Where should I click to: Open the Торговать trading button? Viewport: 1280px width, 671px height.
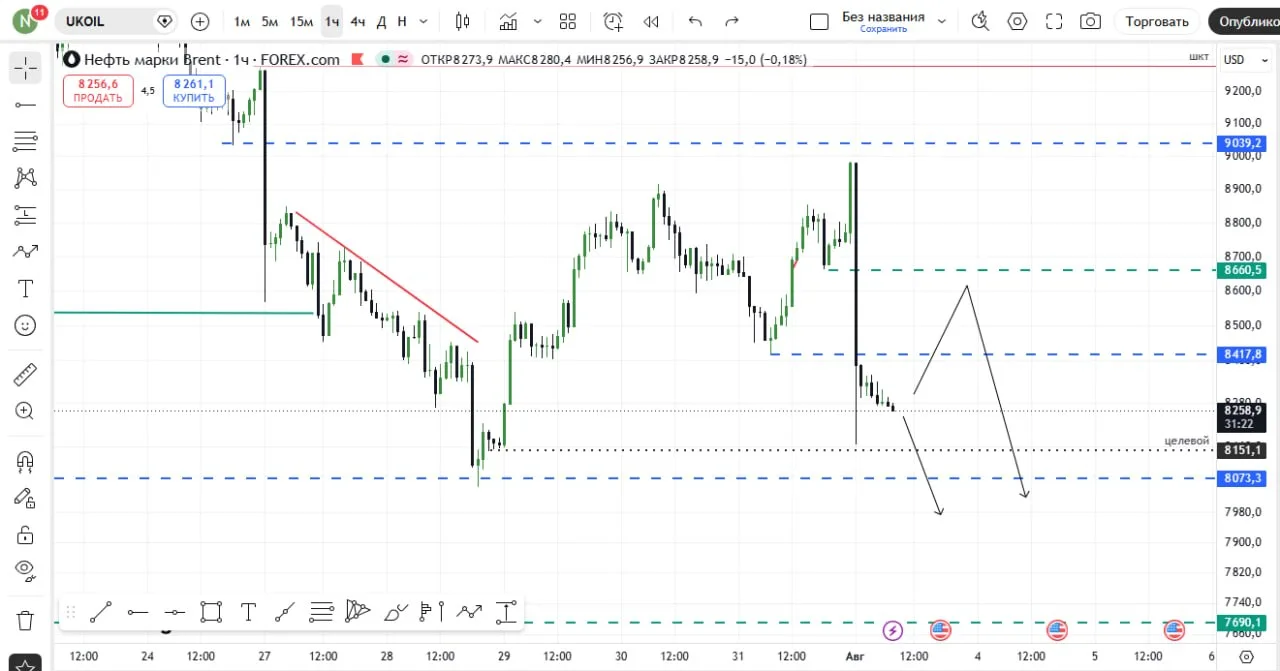[1157, 21]
